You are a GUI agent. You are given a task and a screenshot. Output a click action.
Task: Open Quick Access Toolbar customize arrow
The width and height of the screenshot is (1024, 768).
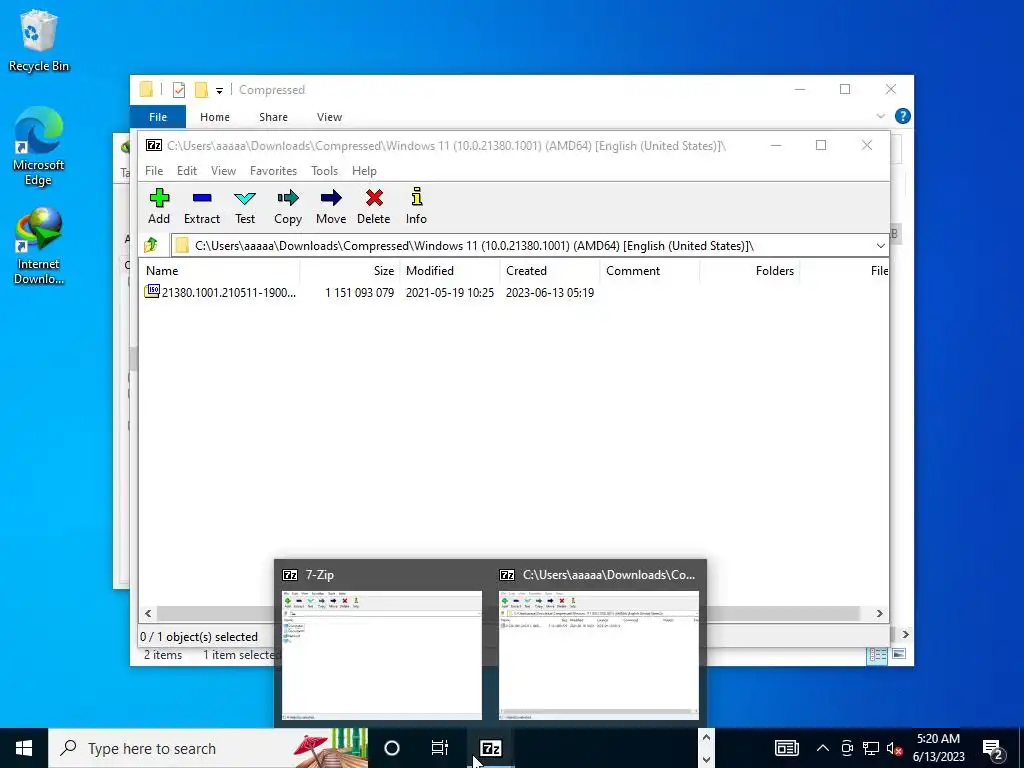[x=219, y=91]
